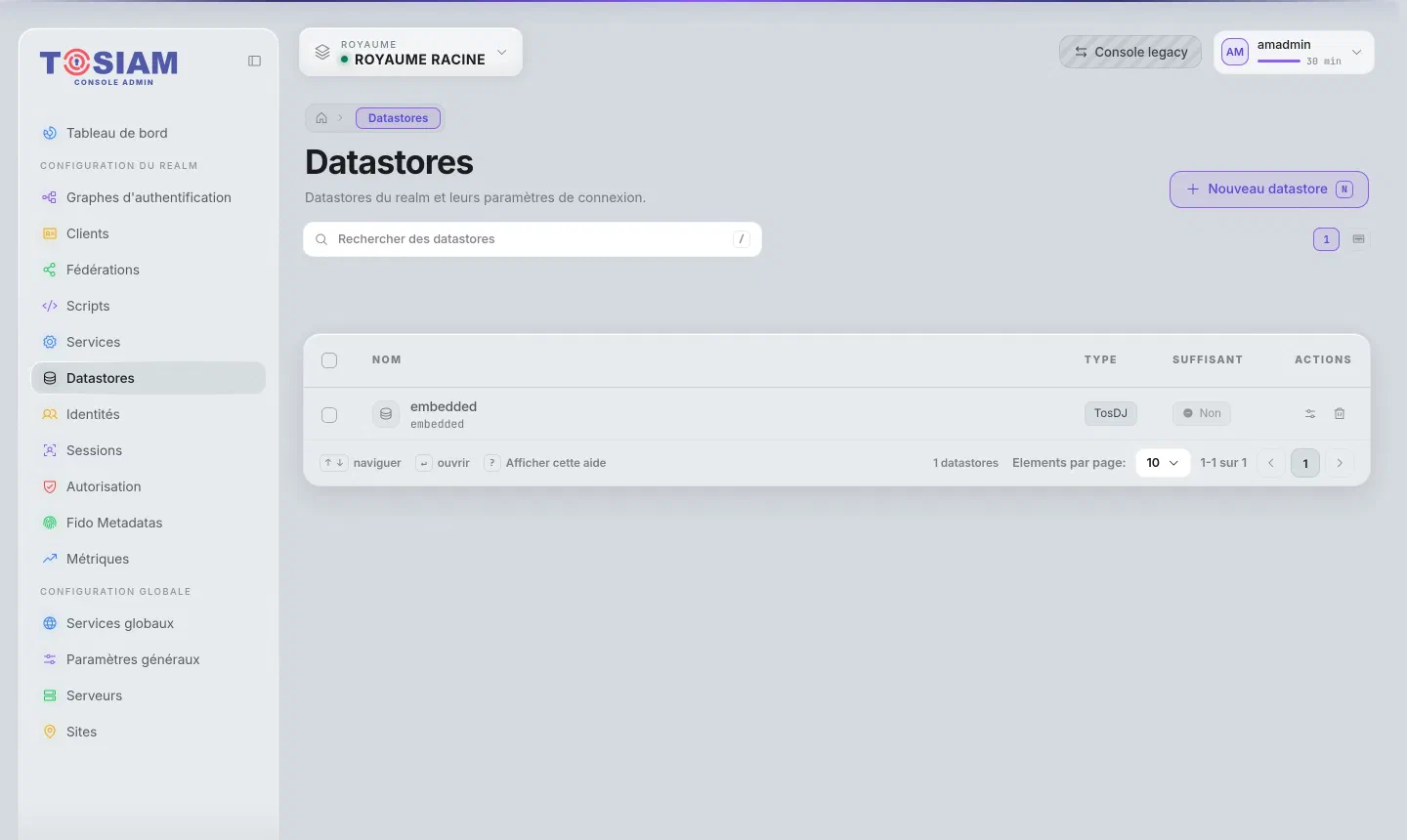Open Tableau de bord in sidebar

tap(149, 133)
